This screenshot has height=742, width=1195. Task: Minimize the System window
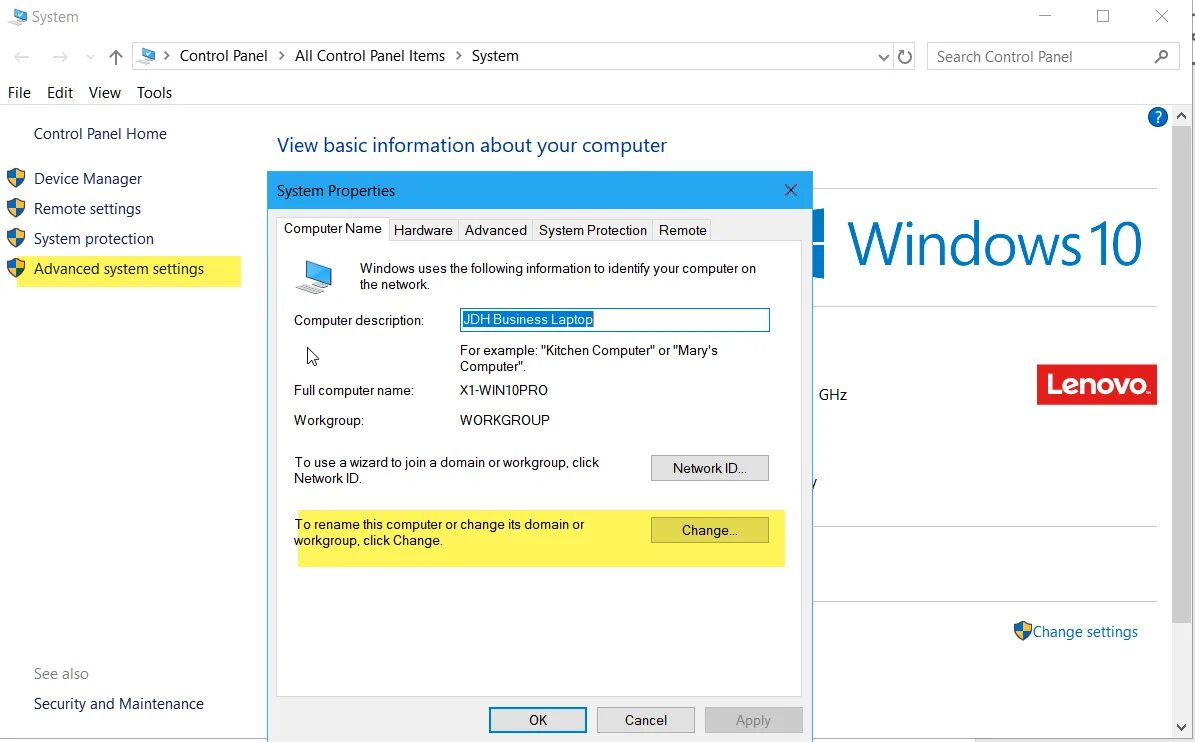pos(1045,16)
